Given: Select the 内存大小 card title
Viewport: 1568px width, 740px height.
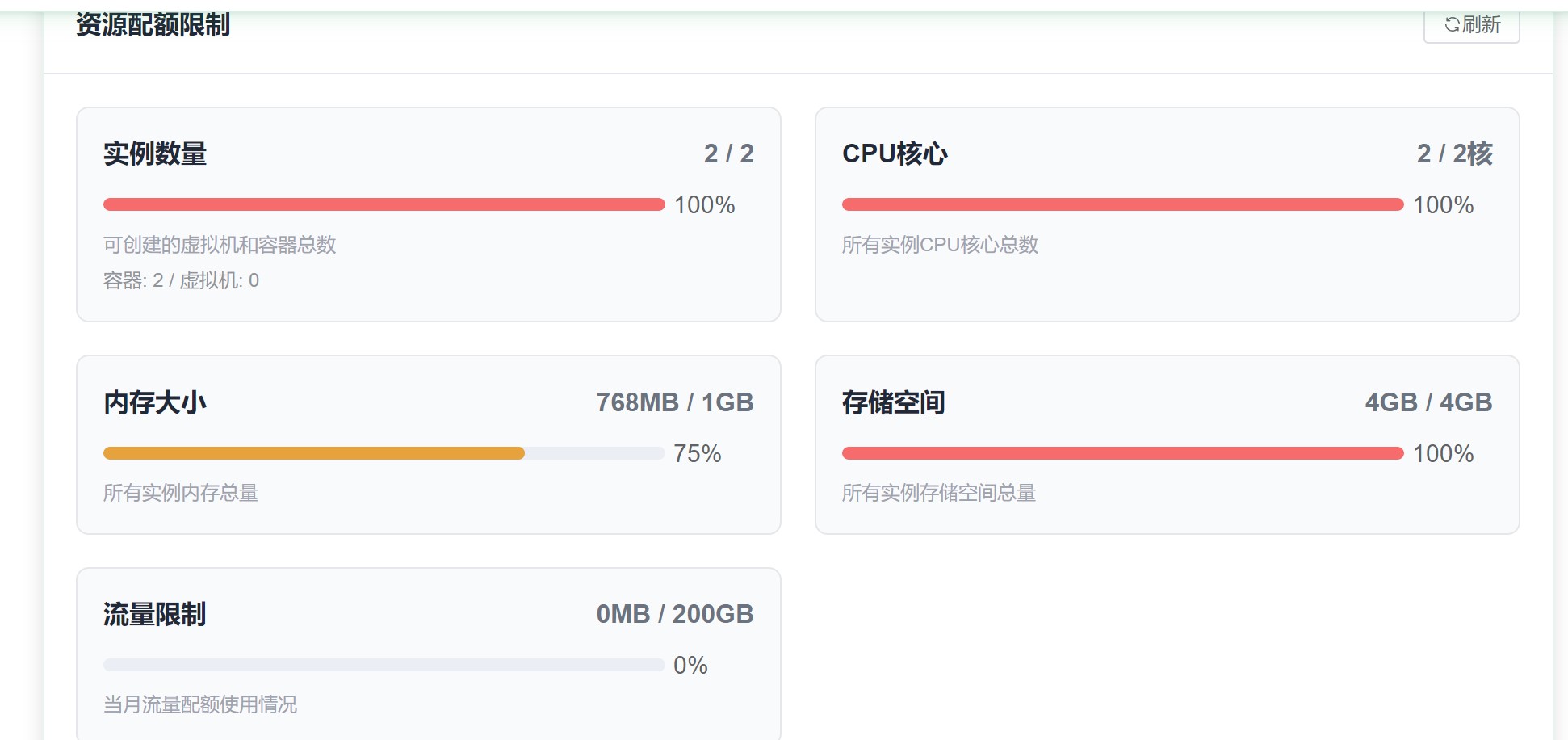Looking at the screenshot, I should [x=155, y=402].
